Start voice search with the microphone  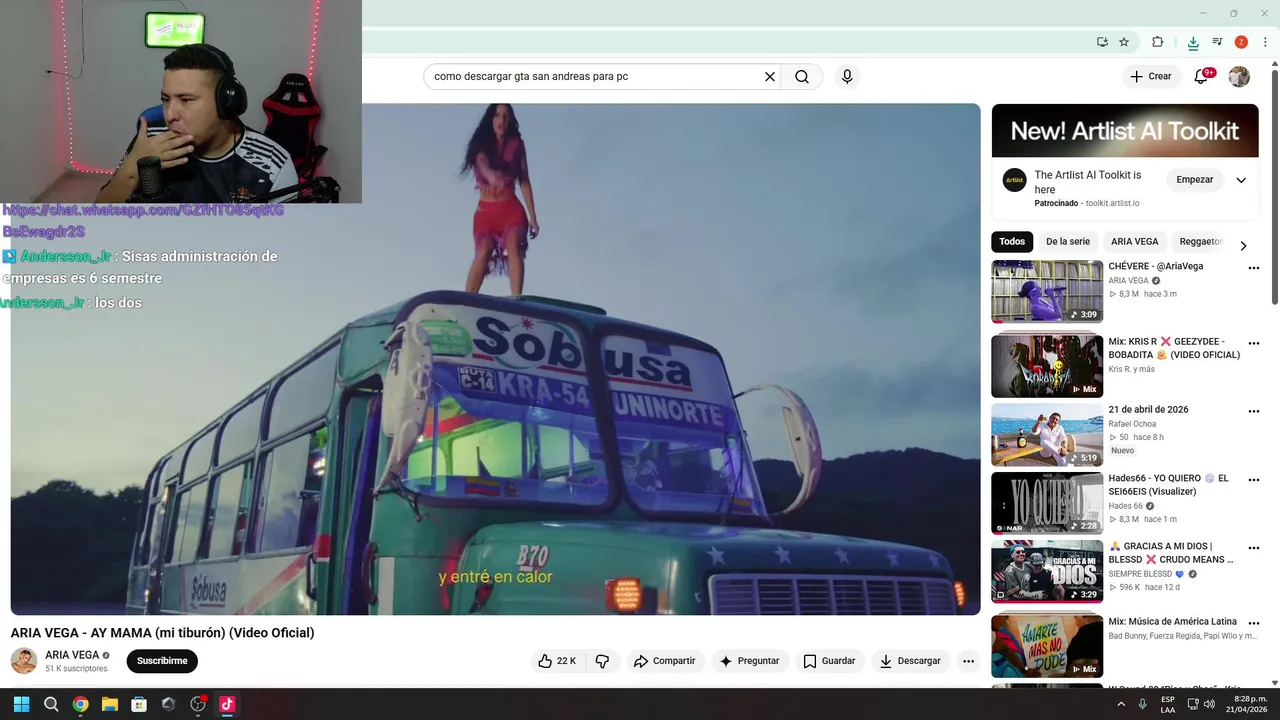(847, 77)
